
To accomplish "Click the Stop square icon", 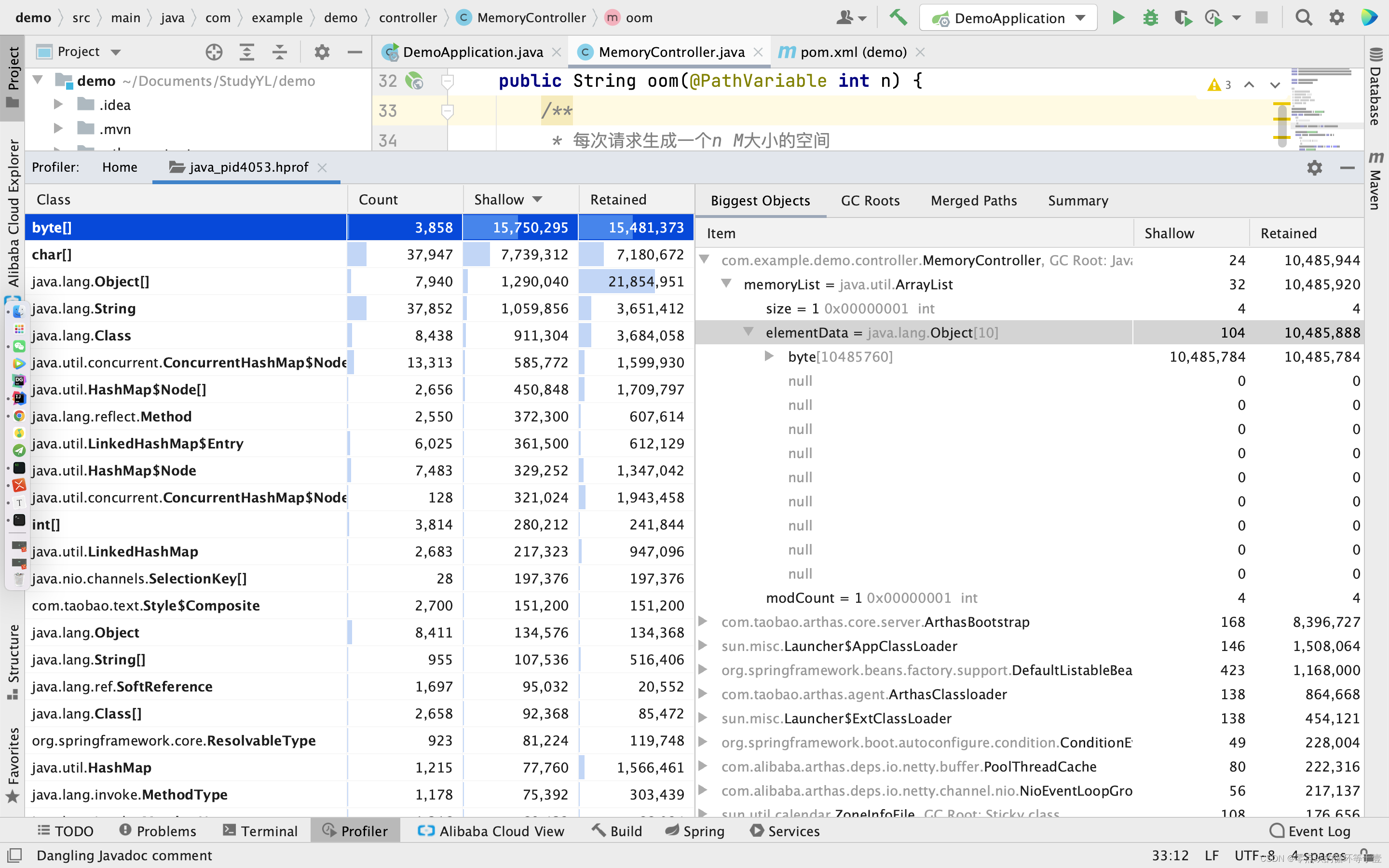I will point(1262,18).
